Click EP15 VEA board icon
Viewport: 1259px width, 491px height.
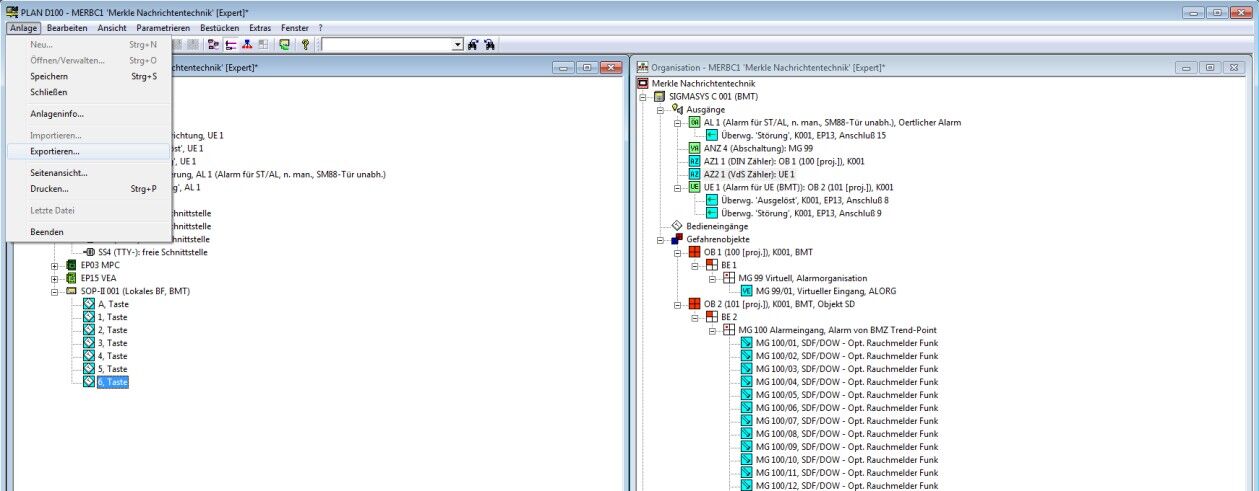pos(71,278)
